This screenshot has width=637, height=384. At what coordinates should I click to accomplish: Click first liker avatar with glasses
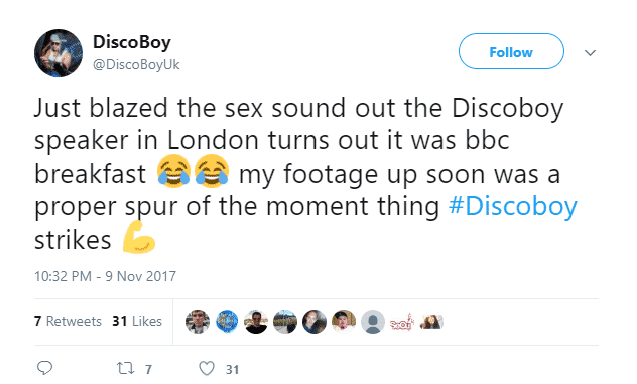(198, 322)
